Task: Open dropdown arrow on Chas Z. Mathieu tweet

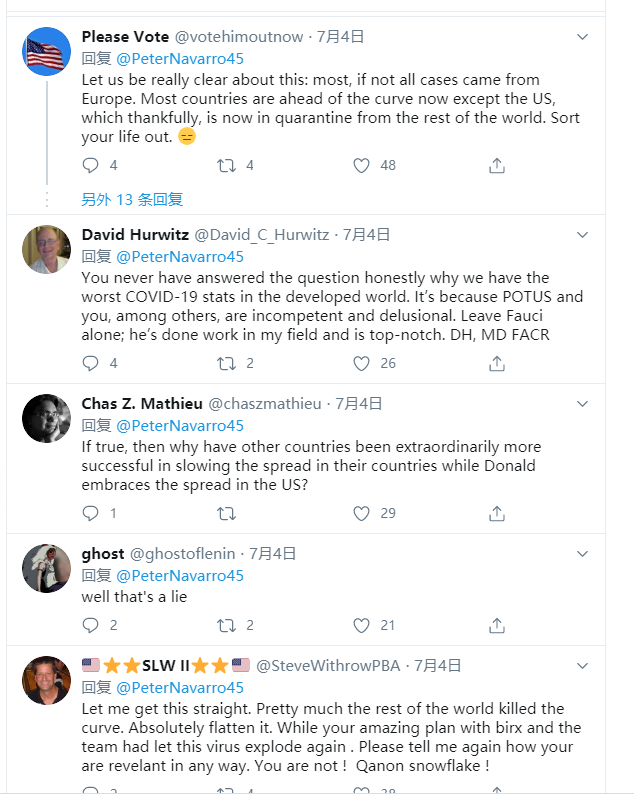Action: pos(583,404)
